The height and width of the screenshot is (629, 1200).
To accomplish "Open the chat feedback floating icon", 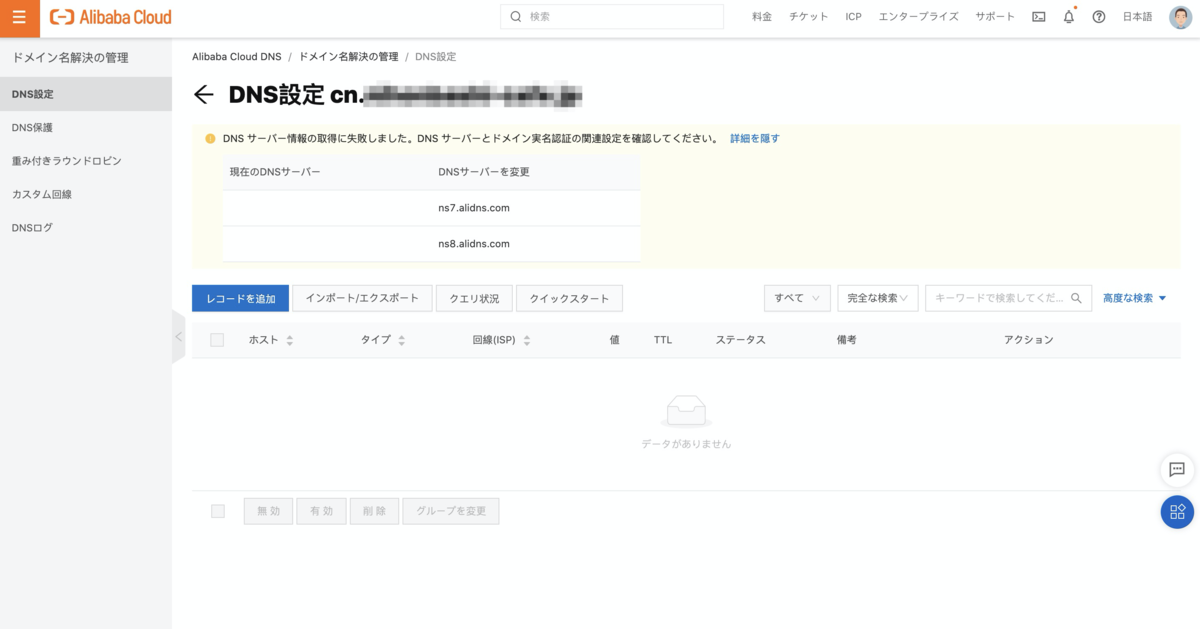I will pyautogui.click(x=1176, y=469).
